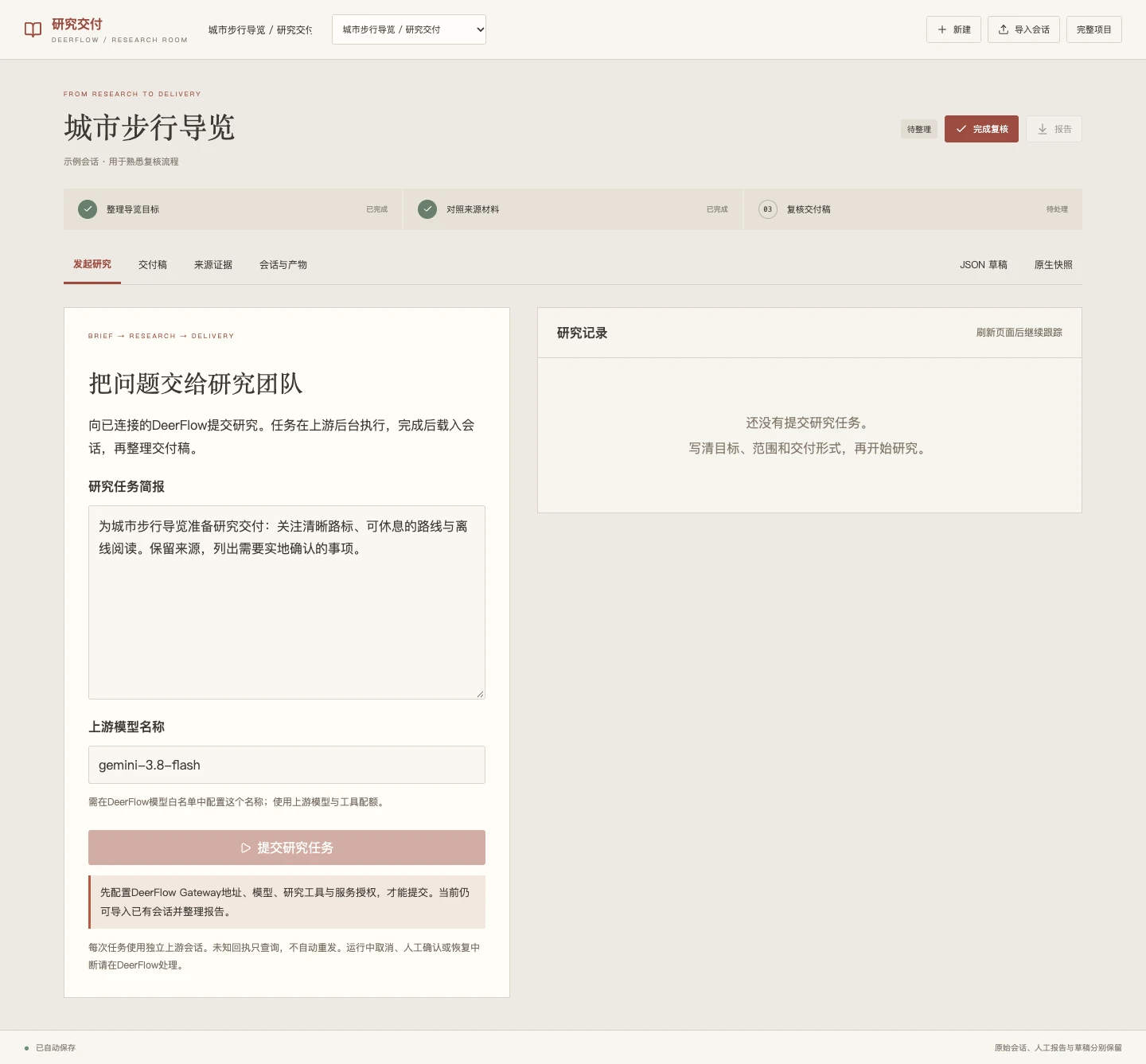Select the 整理导览目标 step
Image resolution: width=1146 pixels, height=1064 pixels.
(233, 209)
